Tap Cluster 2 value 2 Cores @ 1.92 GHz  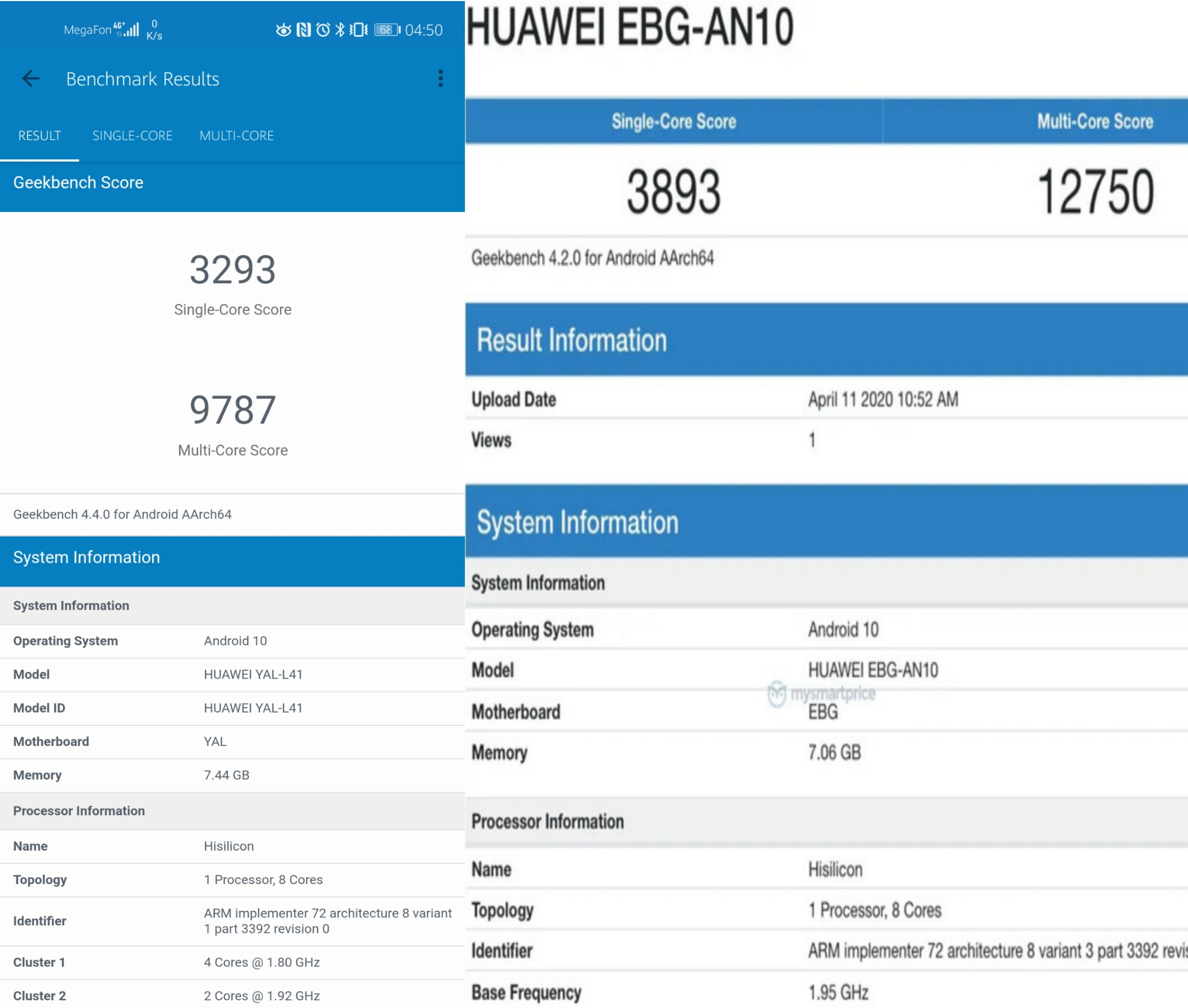(262, 996)
